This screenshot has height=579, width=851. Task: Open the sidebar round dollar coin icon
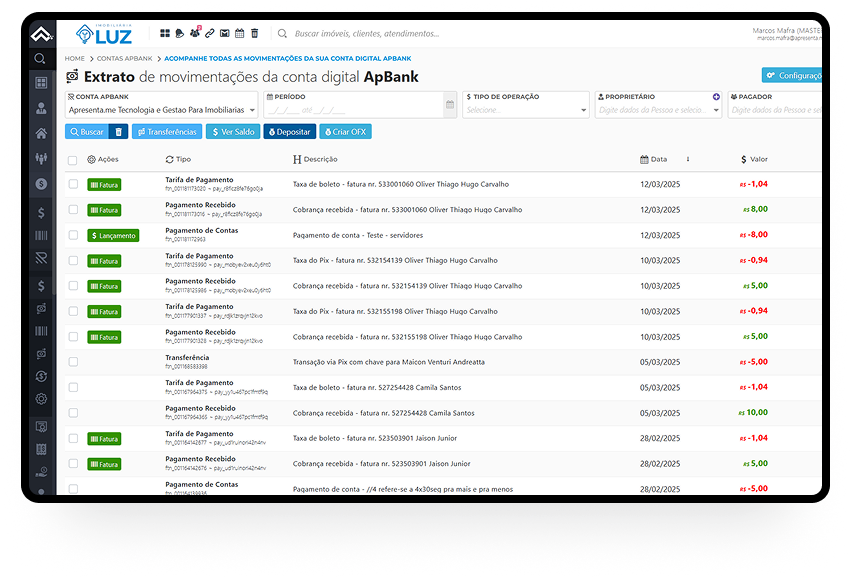pyautogui.click(x=41, y=184)
